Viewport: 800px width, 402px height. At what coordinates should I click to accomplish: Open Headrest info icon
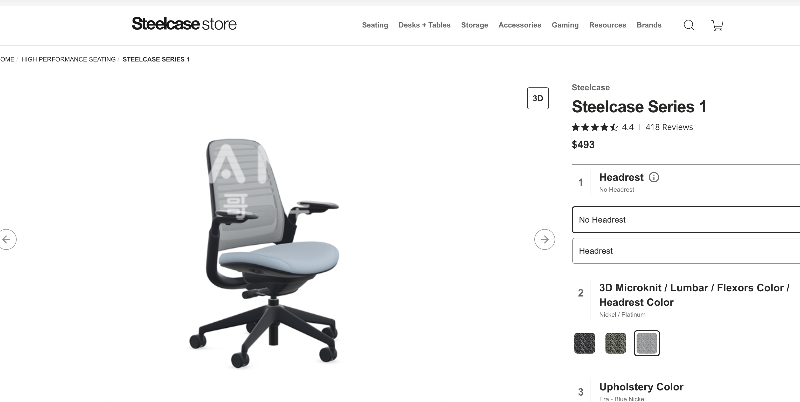click(x=654, y=177)
